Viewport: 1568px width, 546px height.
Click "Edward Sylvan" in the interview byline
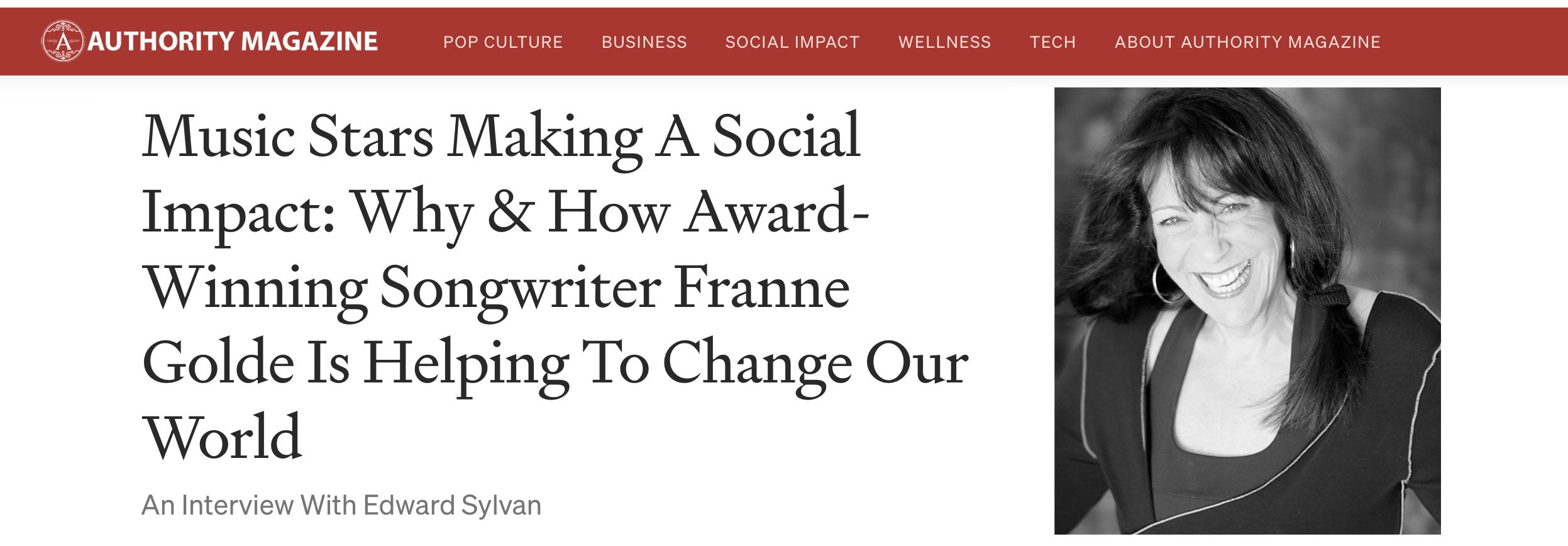click(452, 505)
